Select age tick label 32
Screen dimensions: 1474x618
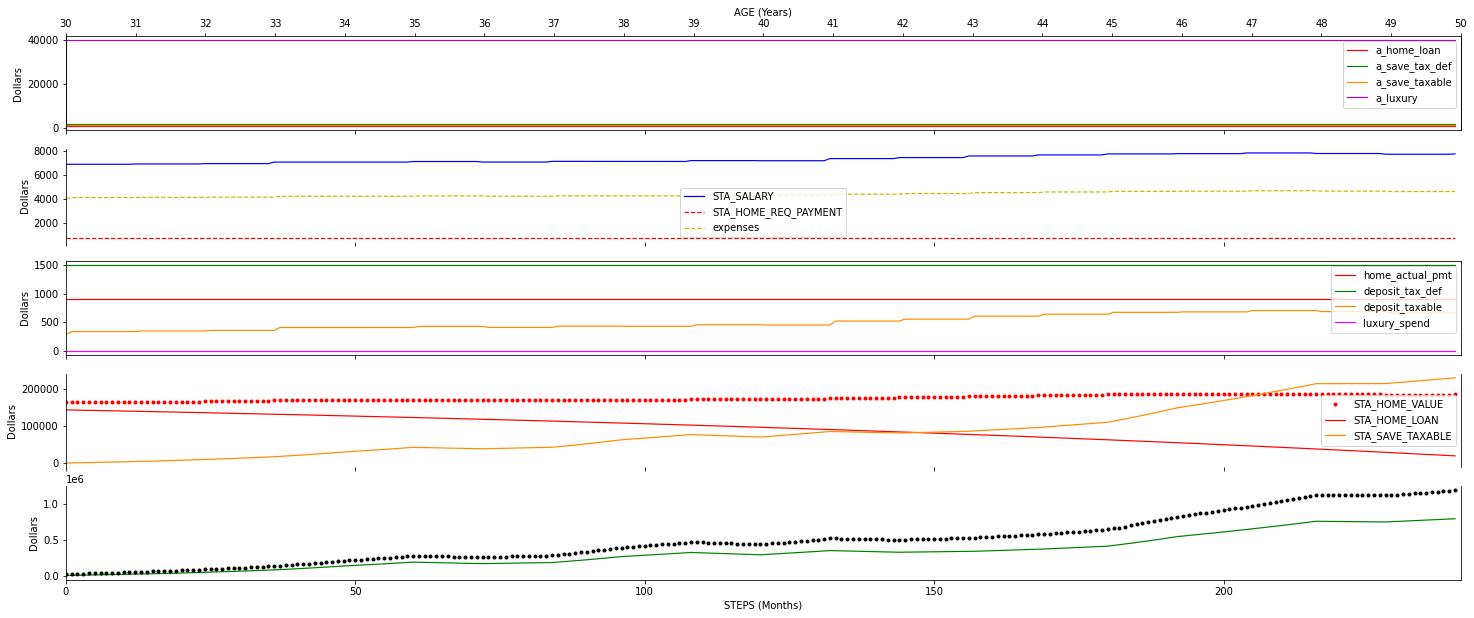click(x=206, y=24)
